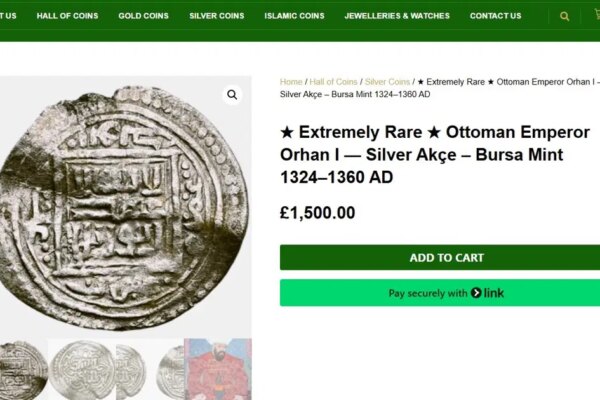The width and height of the screenshot is (600, 400).
Task: Click the Add to Cart button
Action: click(440, 258)
